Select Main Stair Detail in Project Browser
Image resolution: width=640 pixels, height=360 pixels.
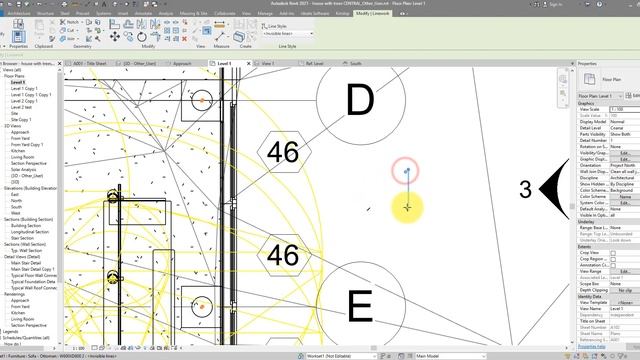click(26, 263)
